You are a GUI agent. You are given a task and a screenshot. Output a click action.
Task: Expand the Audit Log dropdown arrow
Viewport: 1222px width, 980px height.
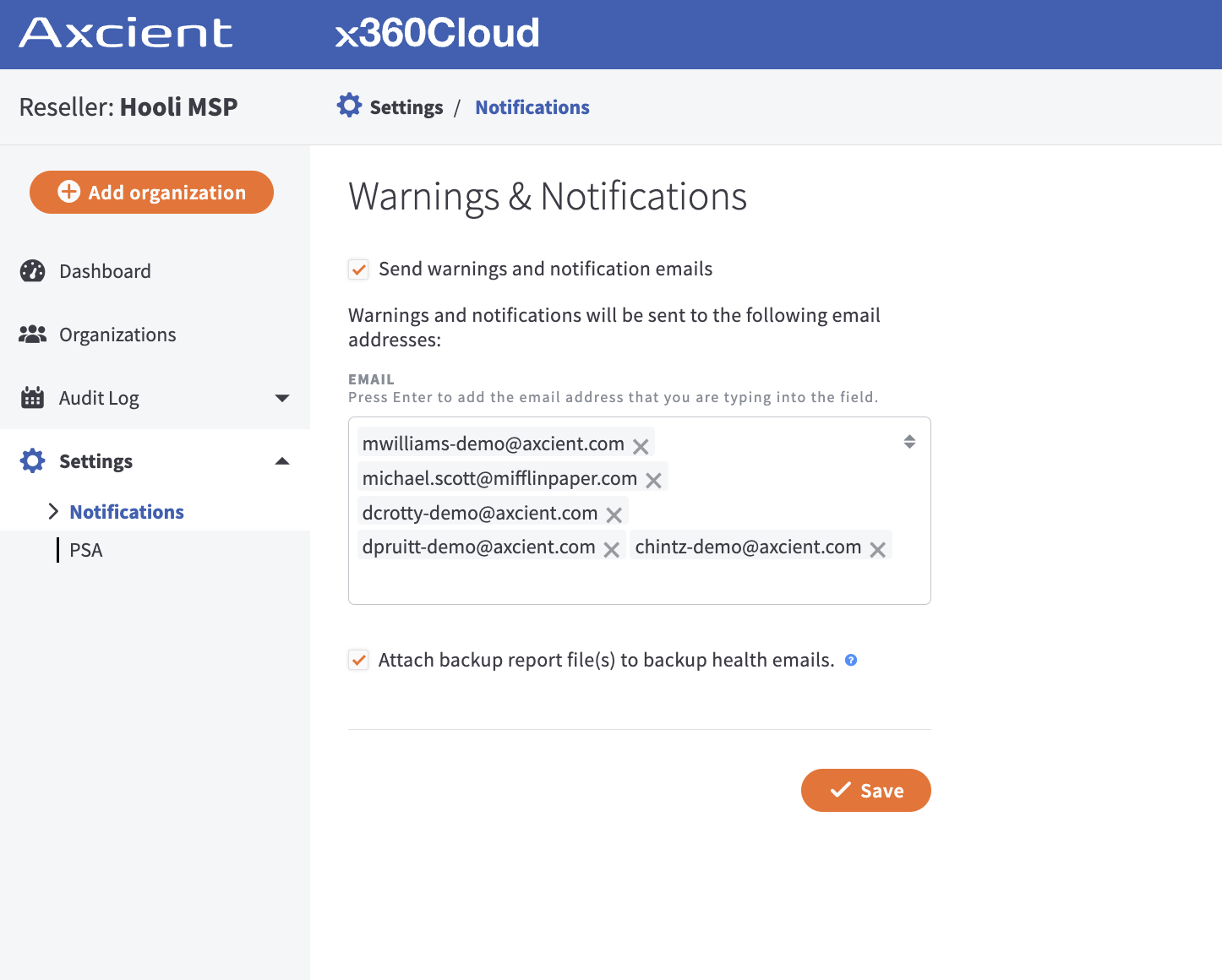(282, 398)
